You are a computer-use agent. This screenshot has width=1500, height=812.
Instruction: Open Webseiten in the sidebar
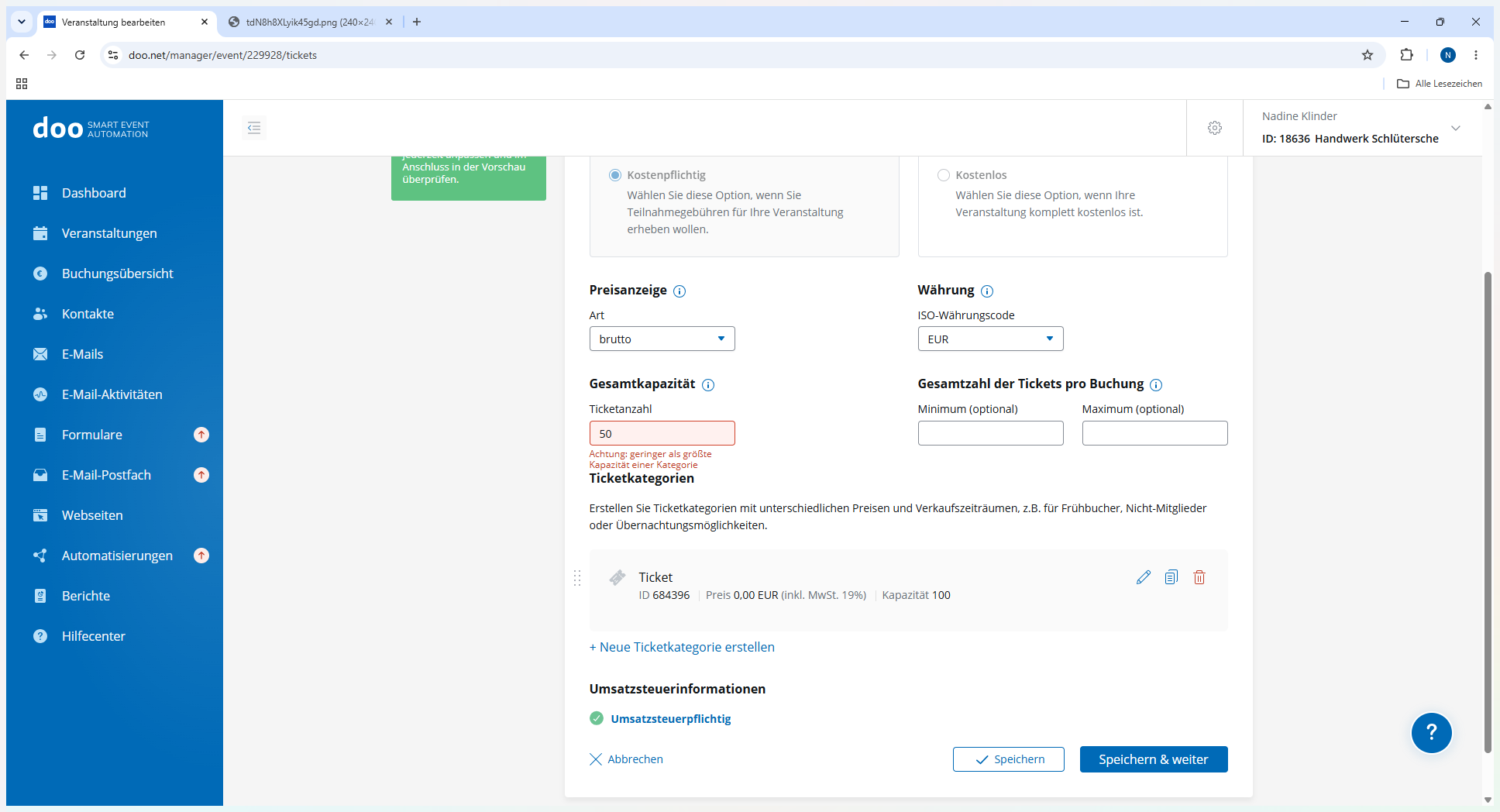pos(92,515)
